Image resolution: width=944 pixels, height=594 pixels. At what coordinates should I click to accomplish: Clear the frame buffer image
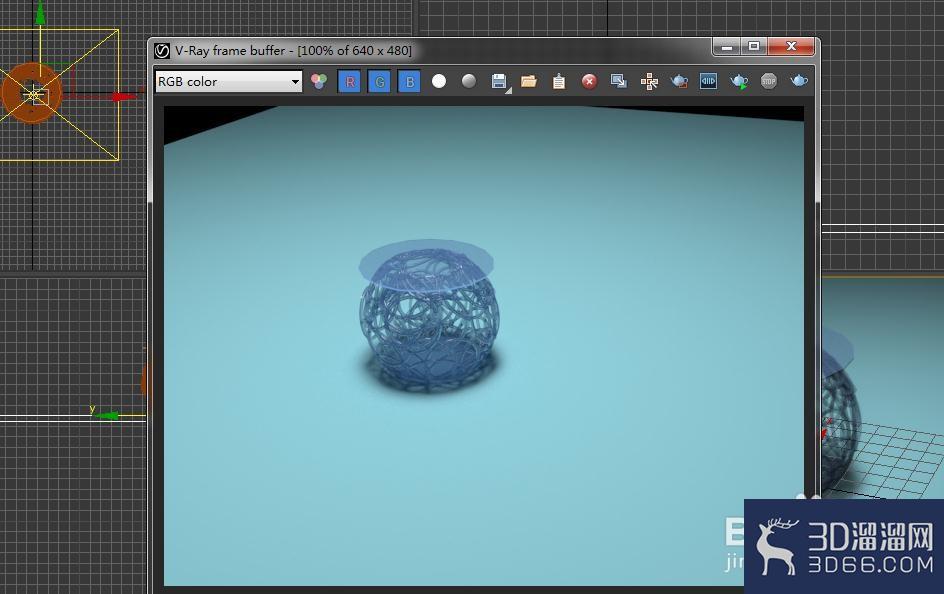[588, 81]
